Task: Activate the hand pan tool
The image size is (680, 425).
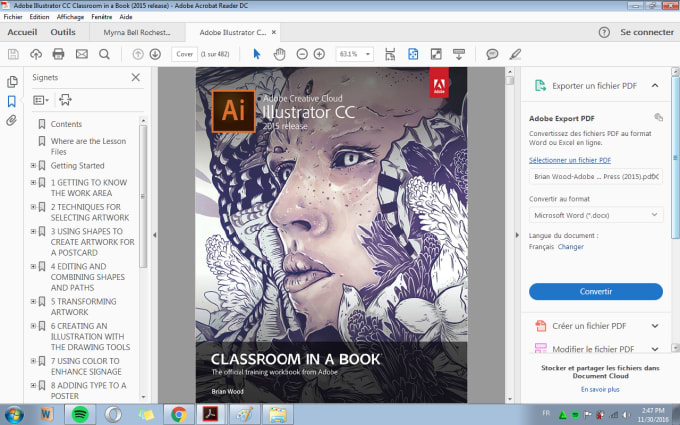Action: (280, 54)
